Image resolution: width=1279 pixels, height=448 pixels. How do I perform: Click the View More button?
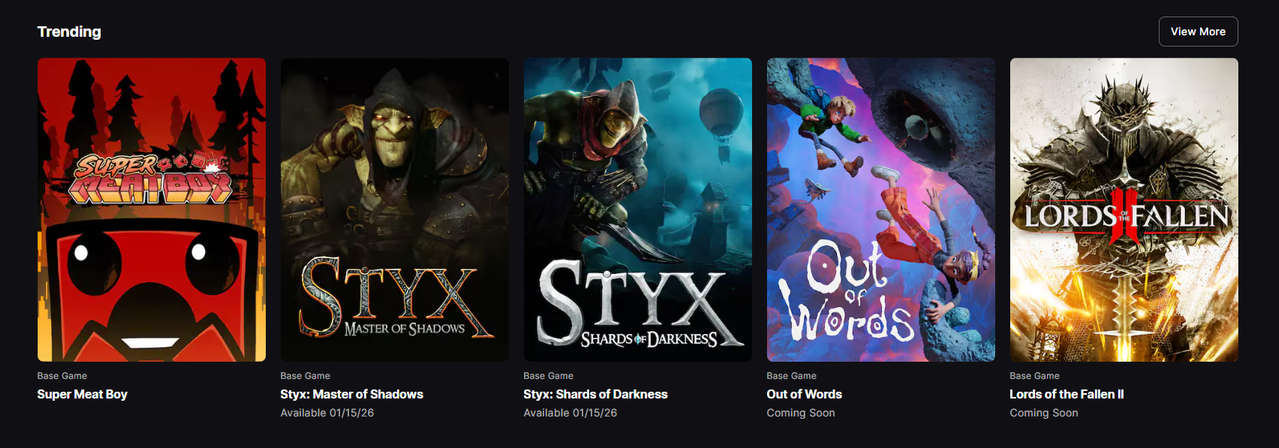[1198, 31]
